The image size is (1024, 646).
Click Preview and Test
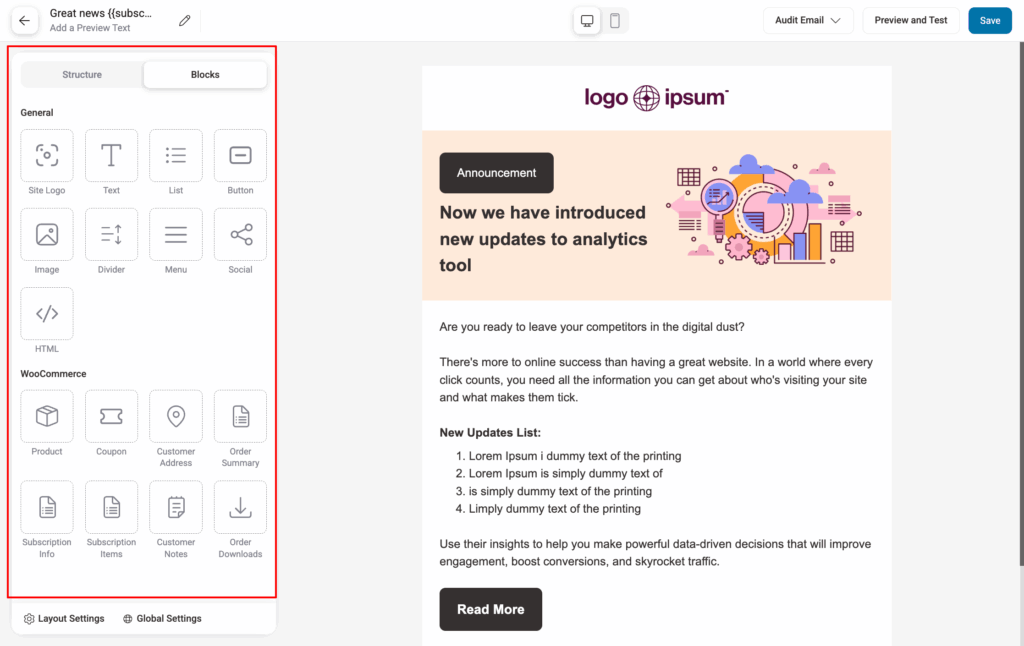click(910, 20)
